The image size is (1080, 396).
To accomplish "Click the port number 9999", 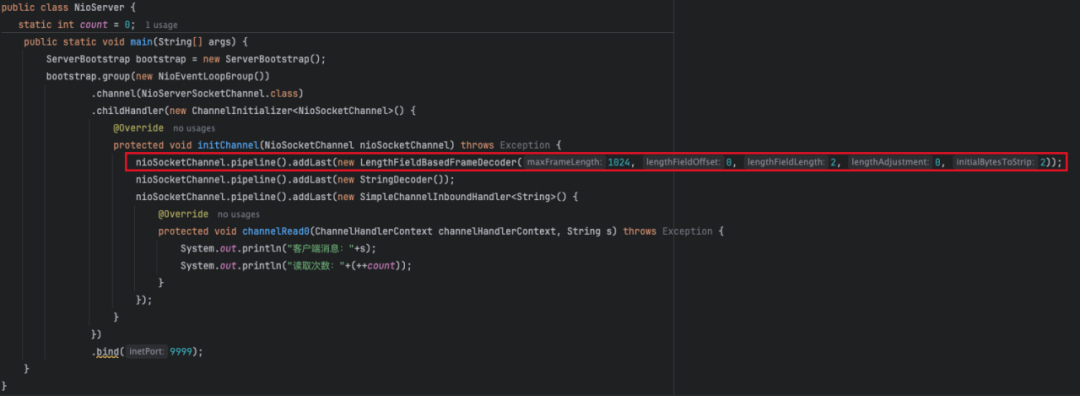I will coord(180,352).
